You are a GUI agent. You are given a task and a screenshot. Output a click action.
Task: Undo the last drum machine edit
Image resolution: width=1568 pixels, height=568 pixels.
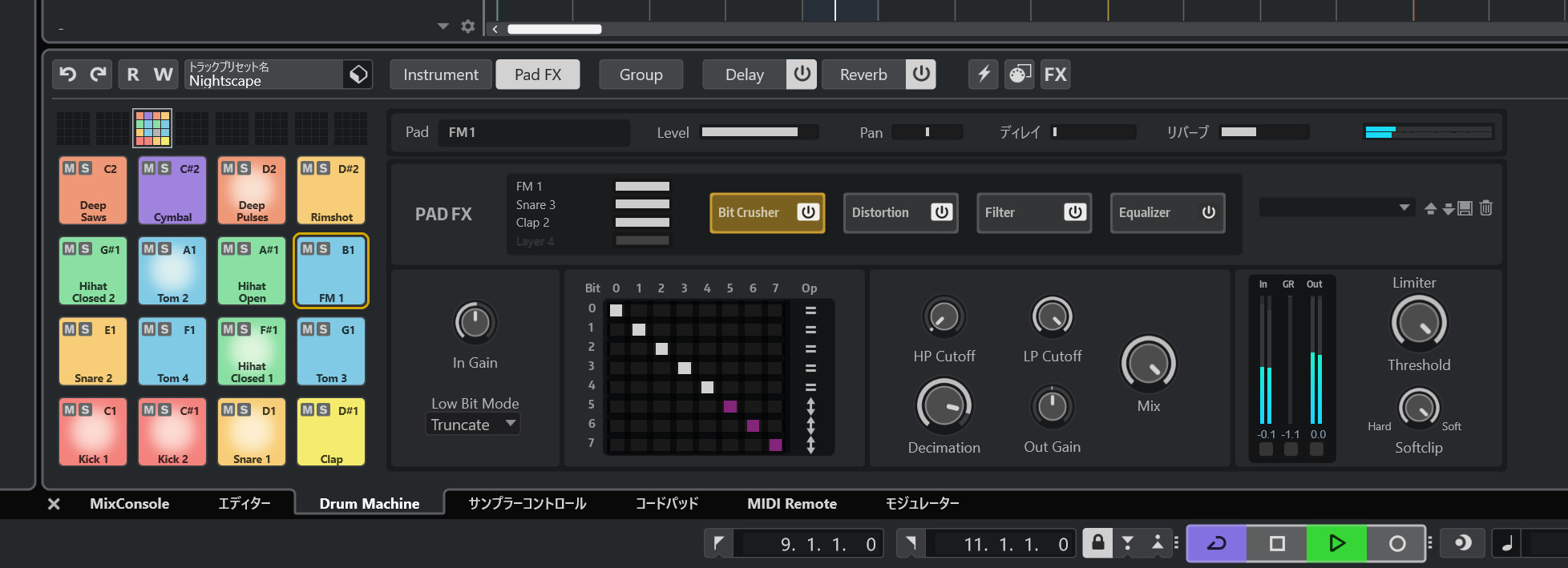(68, 75)
